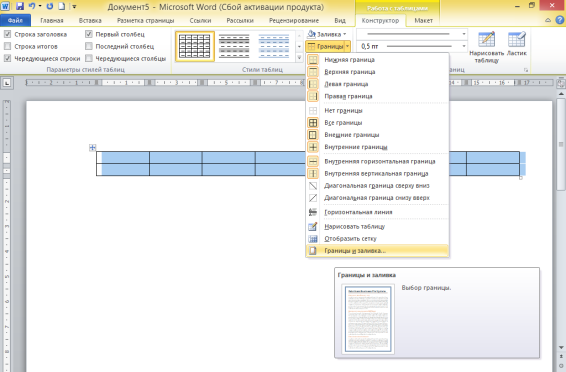Toggle Первый столбец checkbox
The width and height of the screenshot is (566, 372).
pyautogui.click(x=89, y=34)
